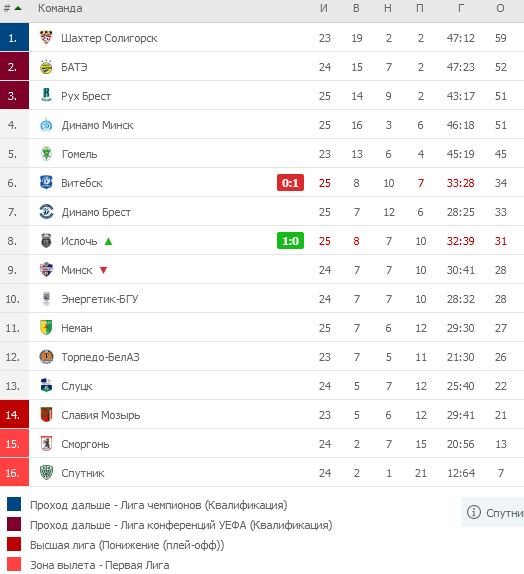Click the БАТЭ team logo
This screenshot has width=524, height=574.
46,67
